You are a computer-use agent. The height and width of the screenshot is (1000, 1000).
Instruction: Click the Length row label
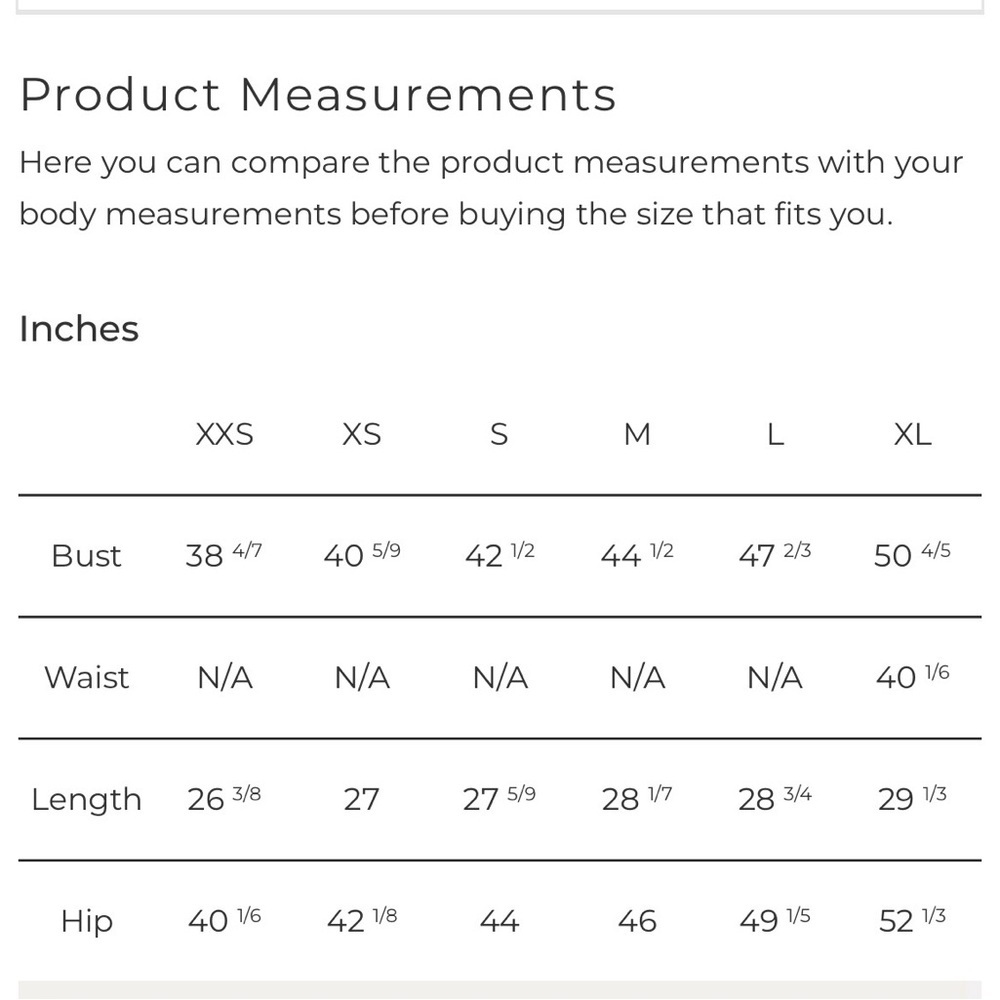click(86, 800)
